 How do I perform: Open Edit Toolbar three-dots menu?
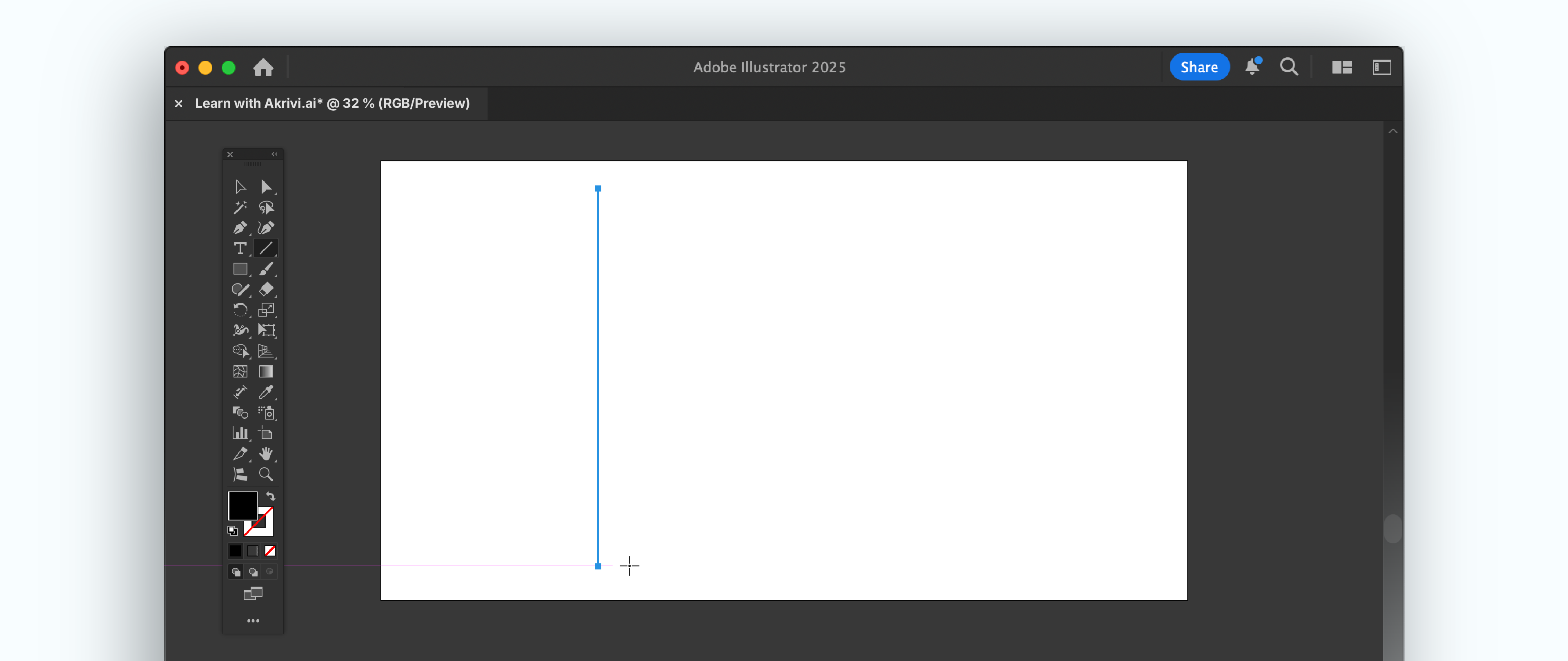253,621
